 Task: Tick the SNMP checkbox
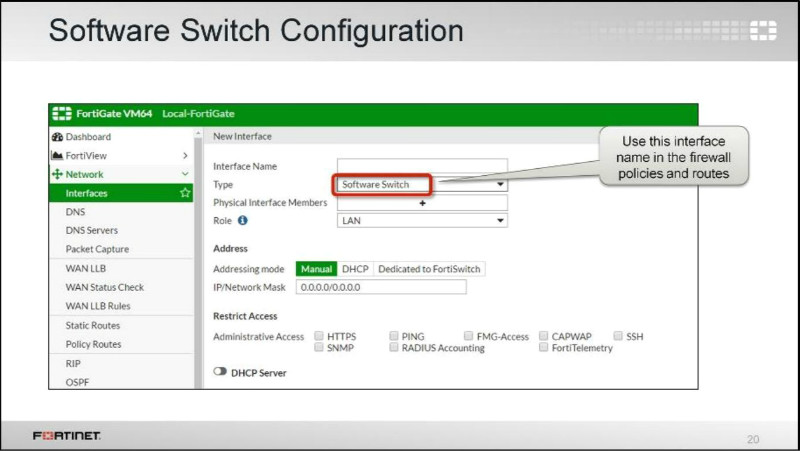click(x=319, y=347)
